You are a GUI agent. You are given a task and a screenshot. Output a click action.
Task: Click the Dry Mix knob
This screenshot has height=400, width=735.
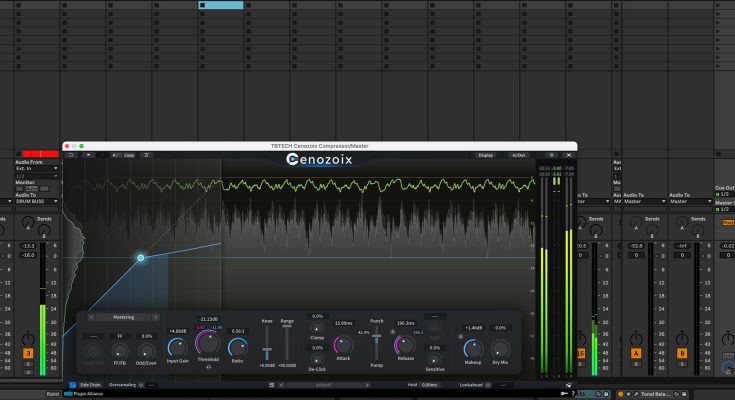click(x=500, y=347)
